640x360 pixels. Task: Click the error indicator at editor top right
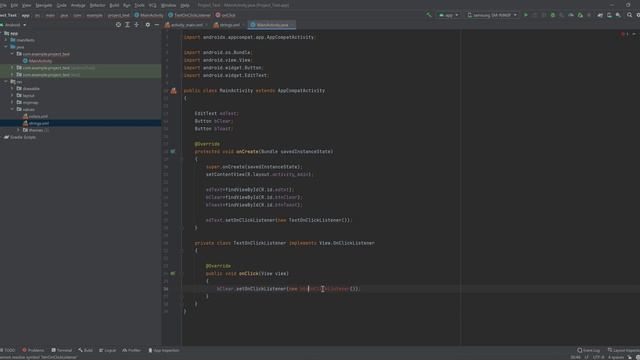[624, 34]
